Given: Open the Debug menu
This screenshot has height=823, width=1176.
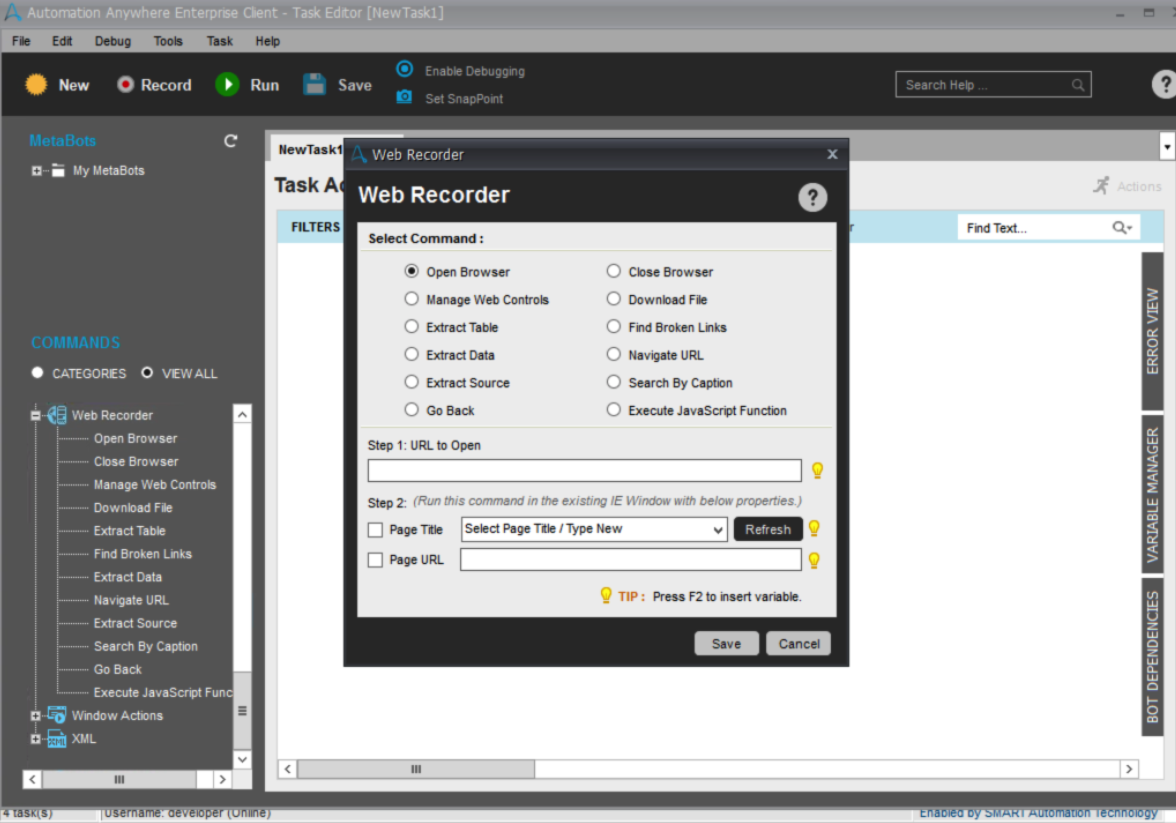Looking at the screenshot, I should (x=112, y=41).
